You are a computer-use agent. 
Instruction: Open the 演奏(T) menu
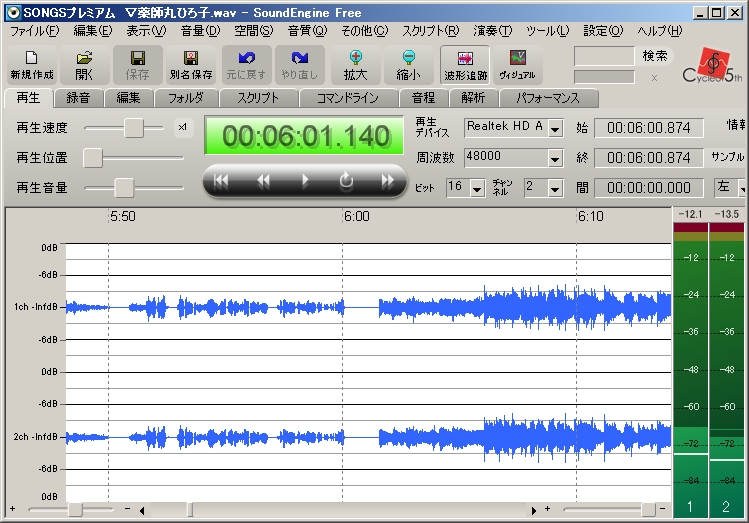[x=492, y=31]
